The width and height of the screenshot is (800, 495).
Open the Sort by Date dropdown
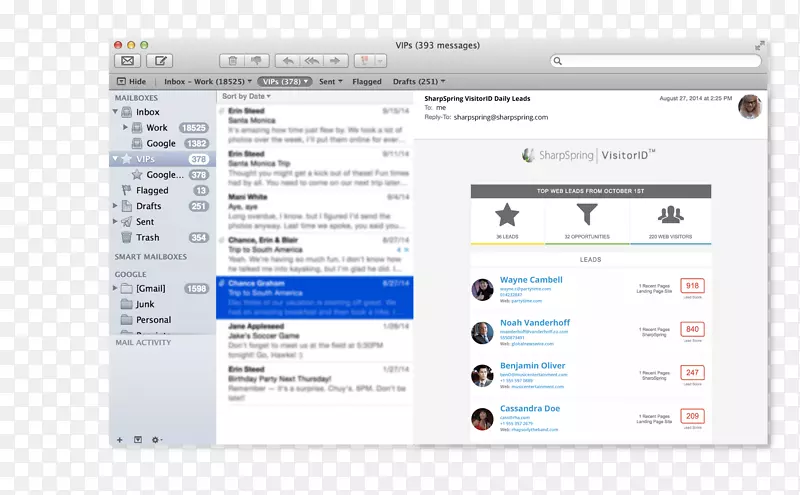coord(246,97)
